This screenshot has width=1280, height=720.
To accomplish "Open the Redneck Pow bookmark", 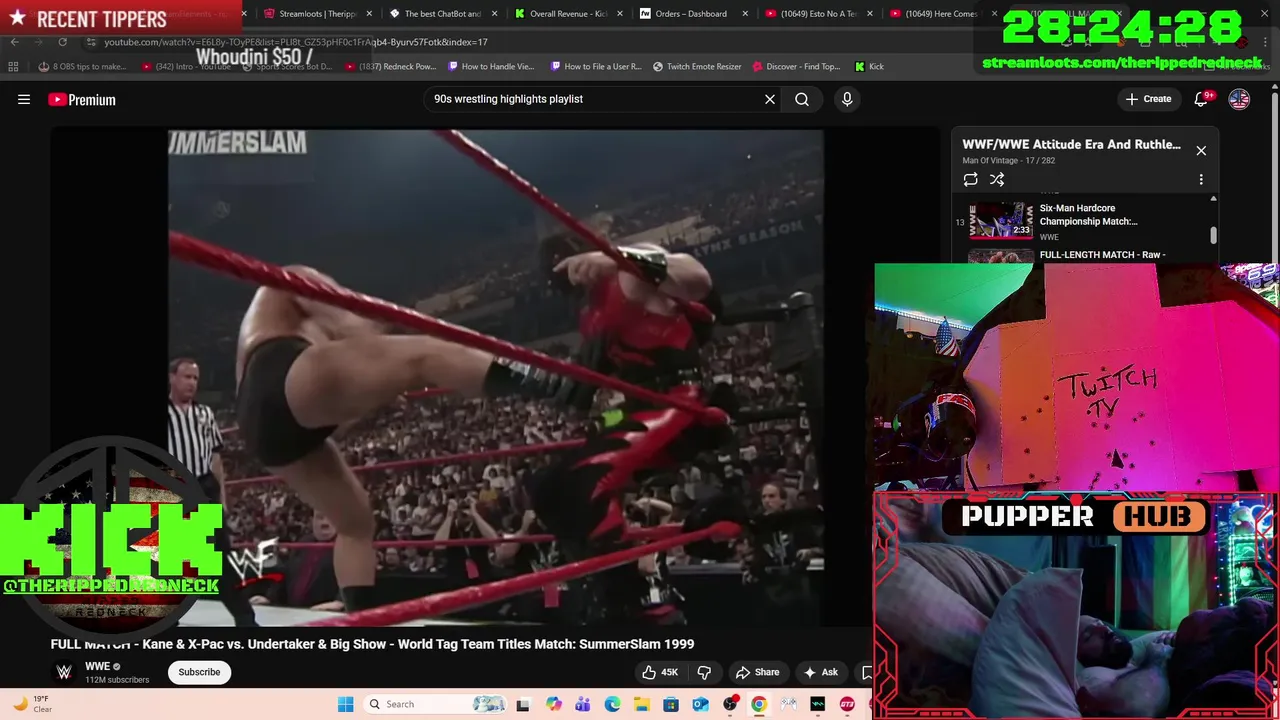I will tap(390, 66).
